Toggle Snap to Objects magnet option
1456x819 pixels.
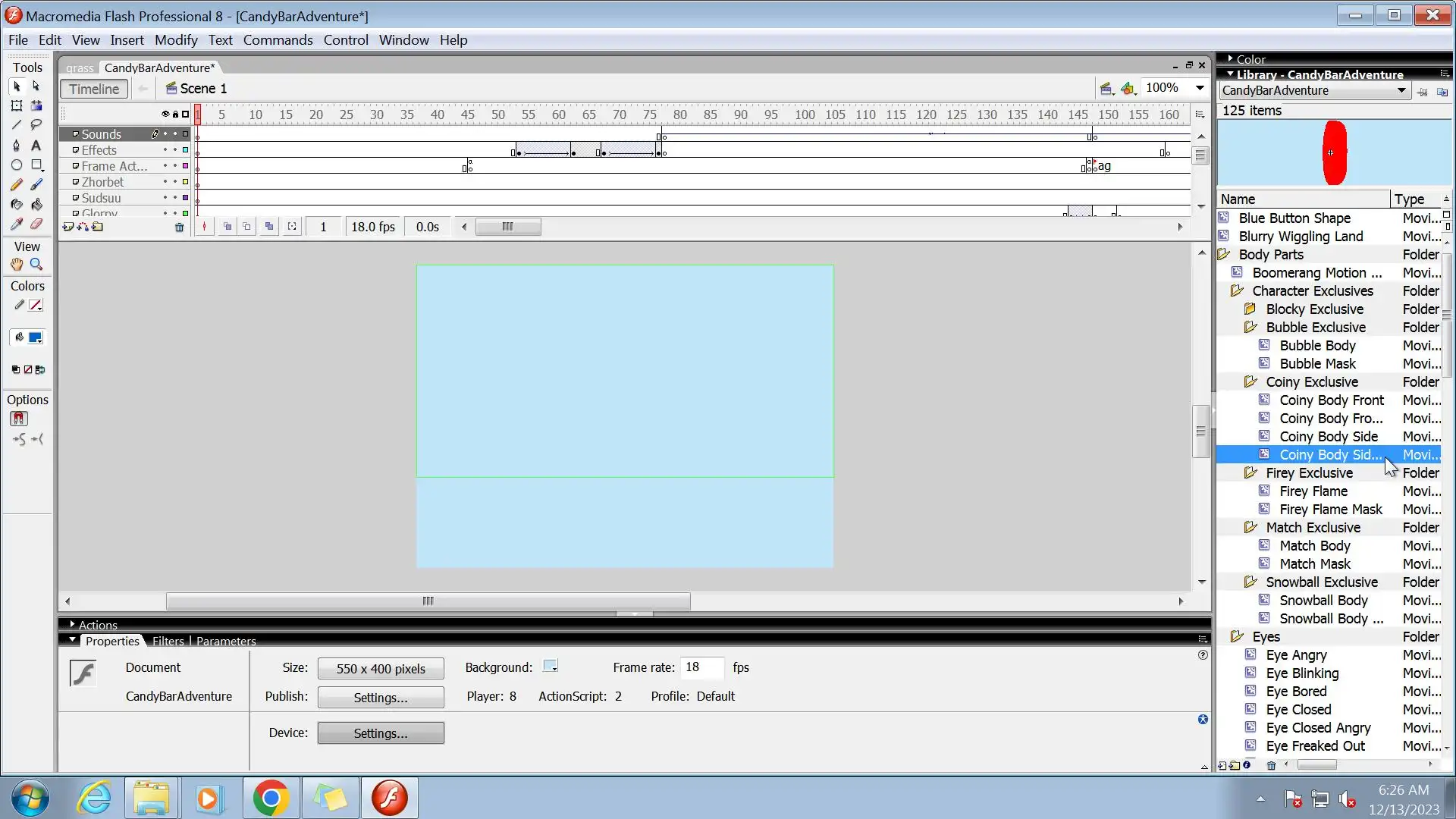click(x=19, y=419)
